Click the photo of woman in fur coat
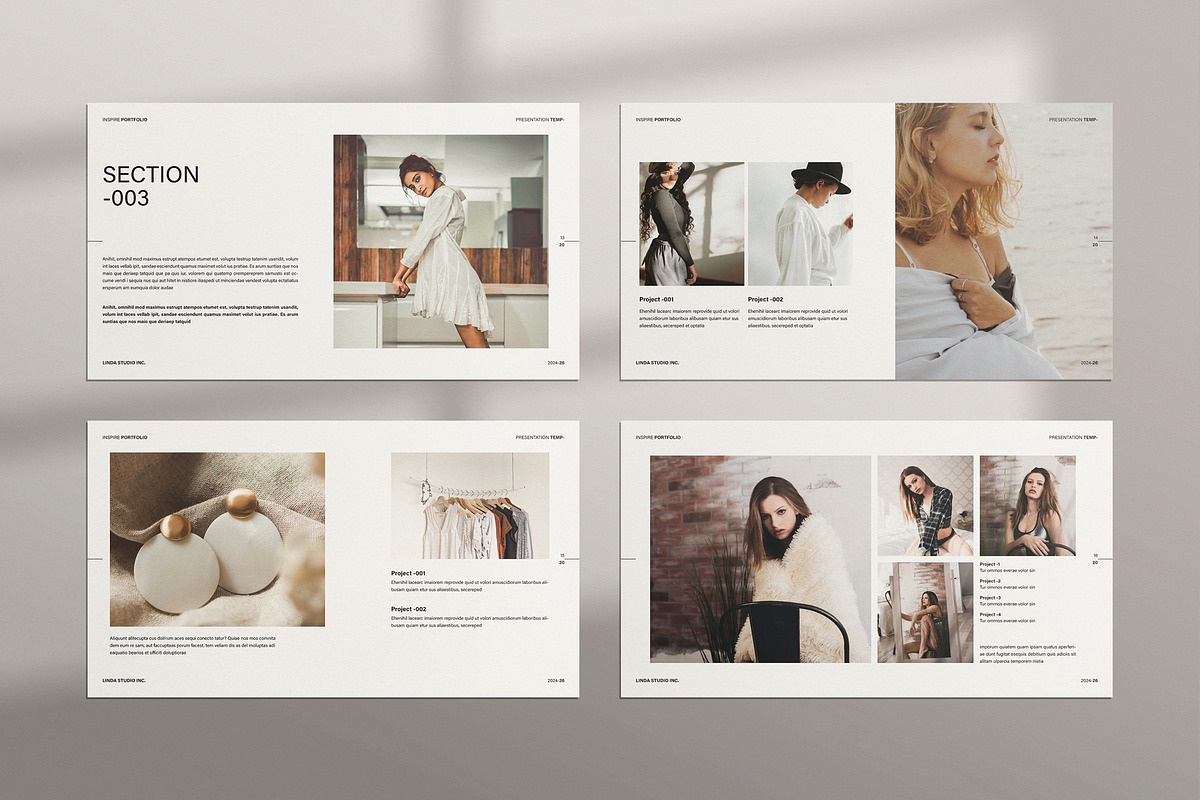Viewport: 1200px width, 800px height. tap(760, 559)
